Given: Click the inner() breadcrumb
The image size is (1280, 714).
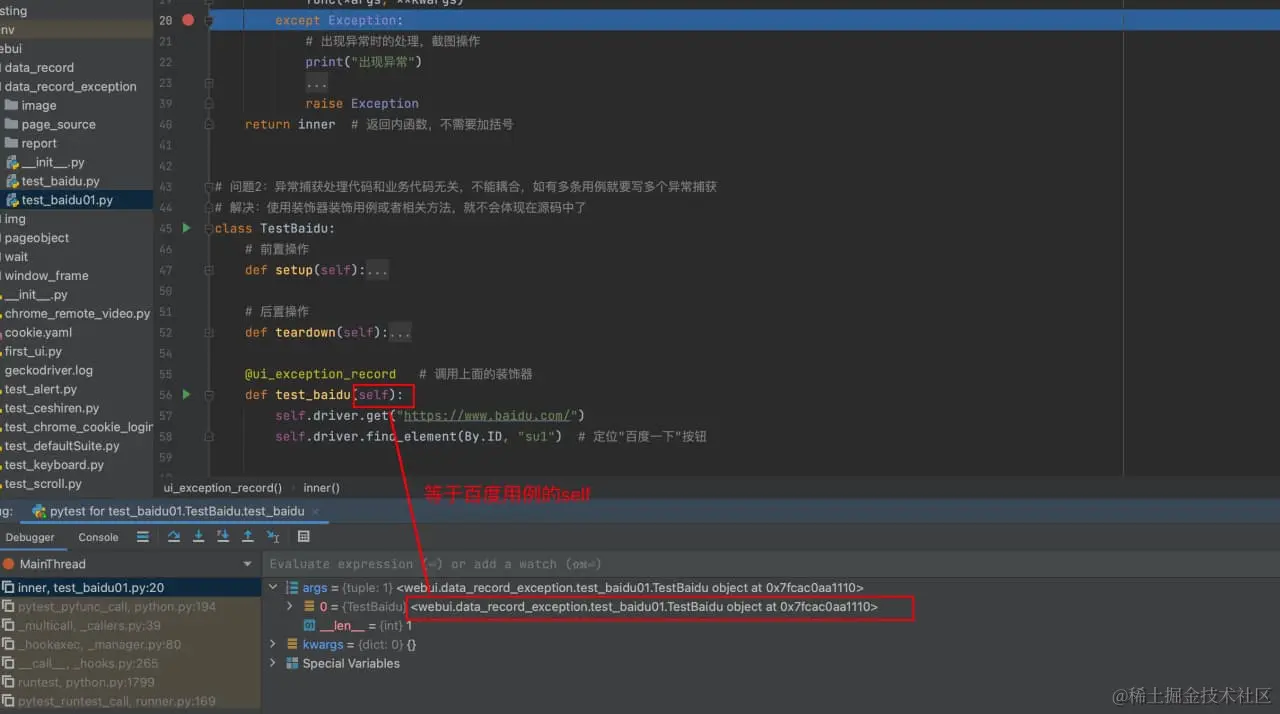Looking at the screenshot, I should click(x=322, y=488).
